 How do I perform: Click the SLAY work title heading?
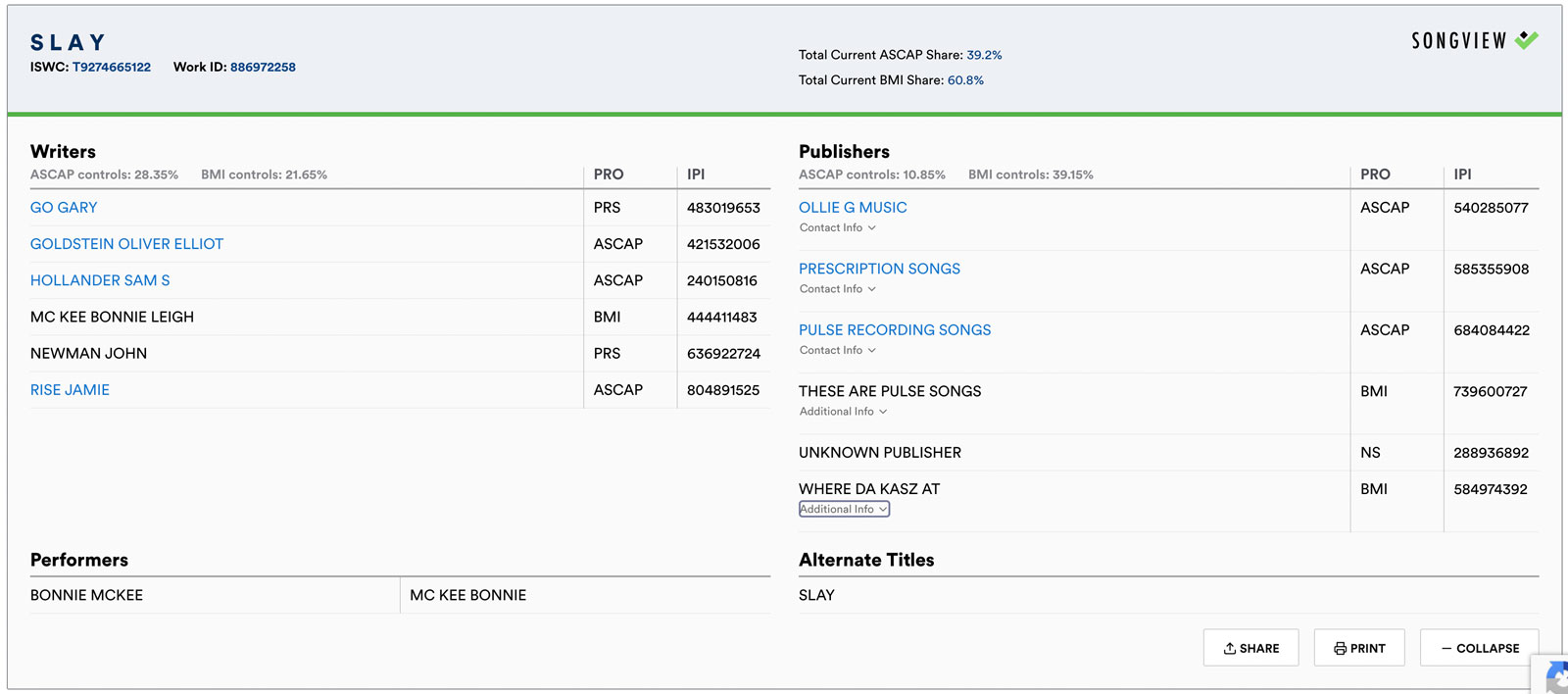[68, 42]
